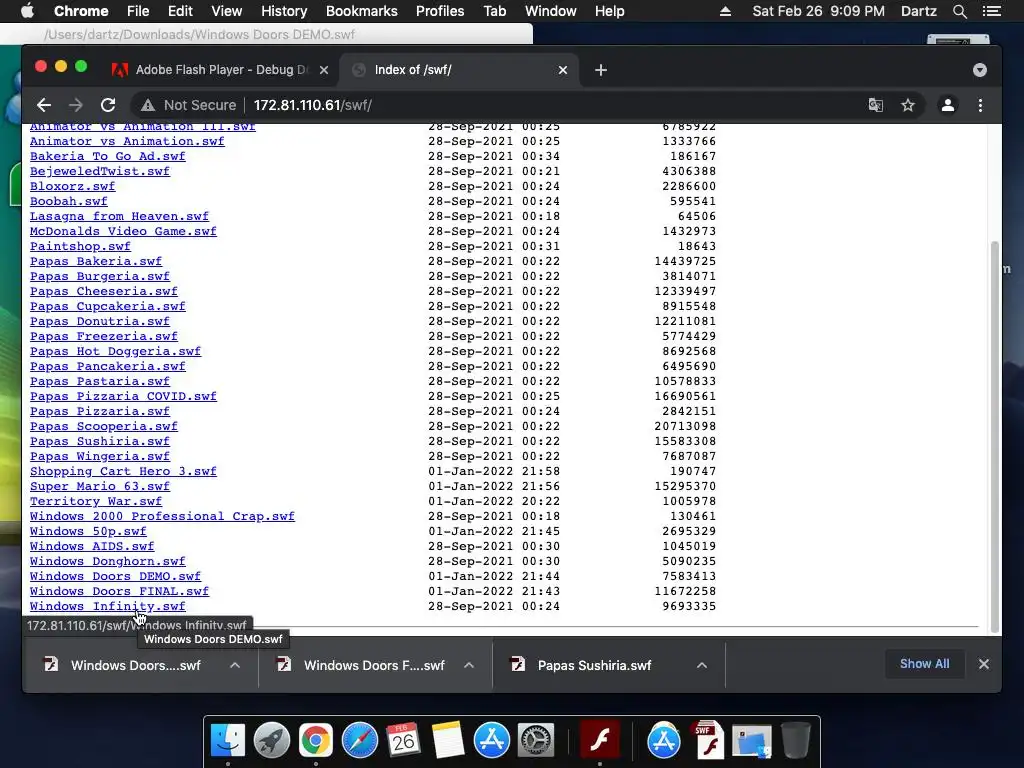Screen dimensions: 1024x768
Task: Close the downloads bar
Action: (984, 664)
